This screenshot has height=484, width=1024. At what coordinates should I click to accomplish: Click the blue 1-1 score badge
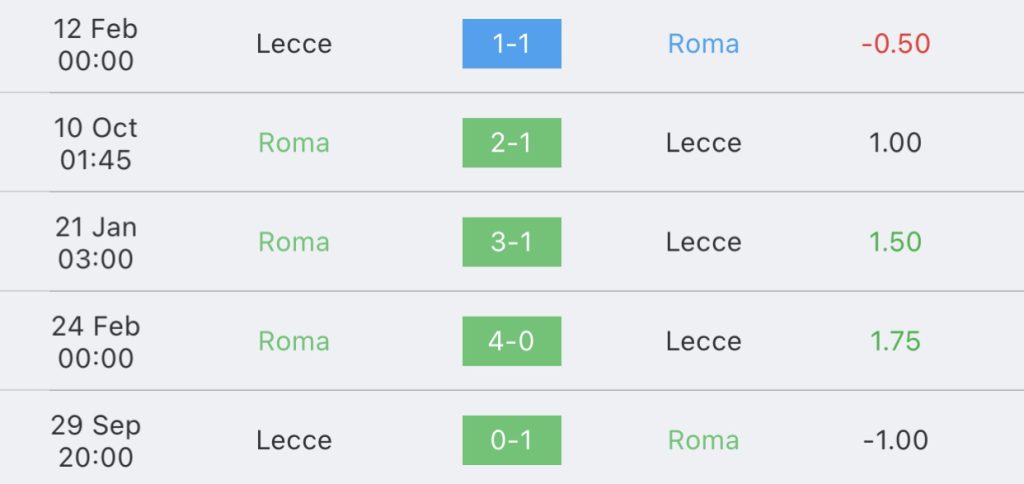click(x=511, y=44)
